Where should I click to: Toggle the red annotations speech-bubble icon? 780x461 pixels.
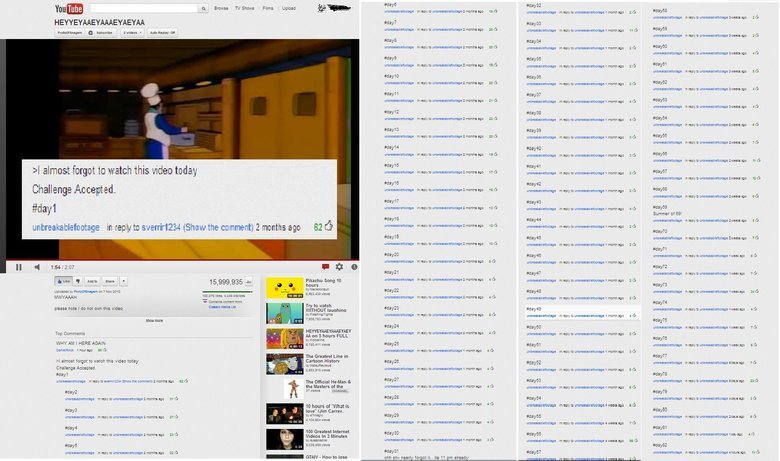coord(325,267)
